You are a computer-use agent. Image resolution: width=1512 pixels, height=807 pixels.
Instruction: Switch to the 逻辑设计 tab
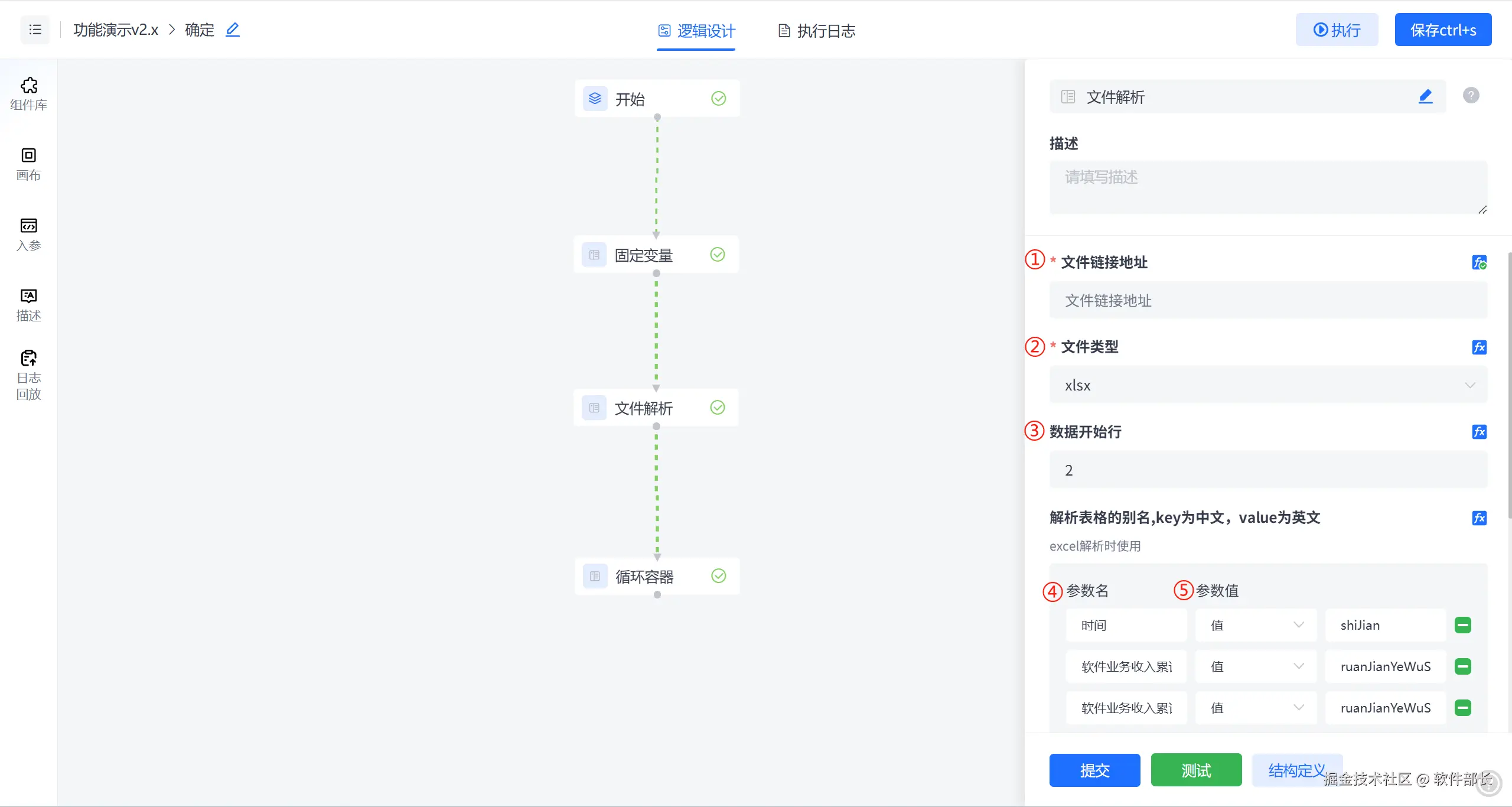(697, 31)
